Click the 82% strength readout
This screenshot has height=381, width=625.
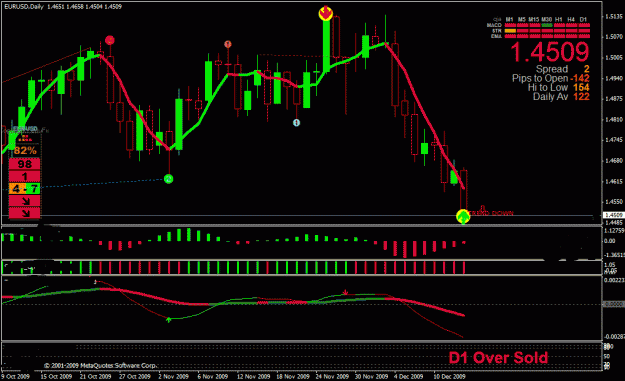25,150
